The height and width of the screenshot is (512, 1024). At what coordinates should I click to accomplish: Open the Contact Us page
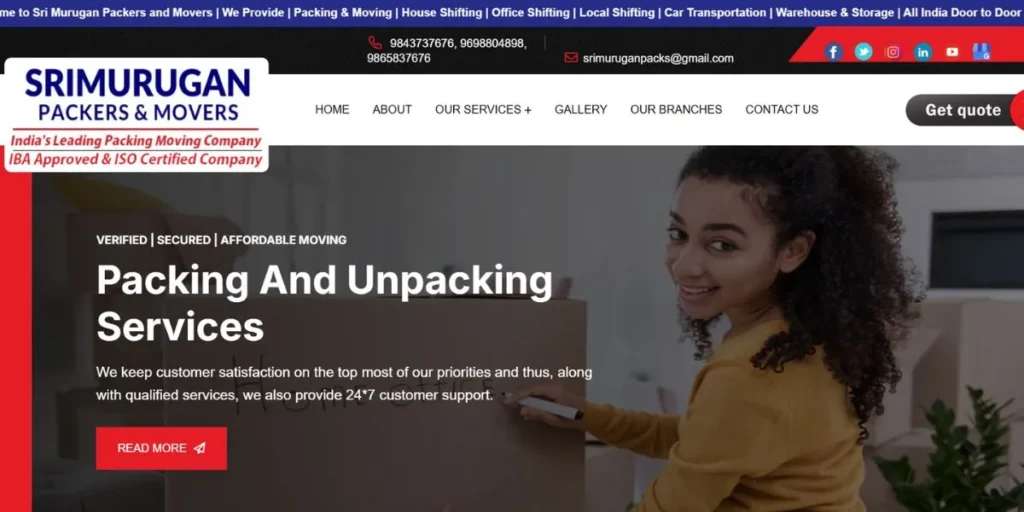pos(782,110)
